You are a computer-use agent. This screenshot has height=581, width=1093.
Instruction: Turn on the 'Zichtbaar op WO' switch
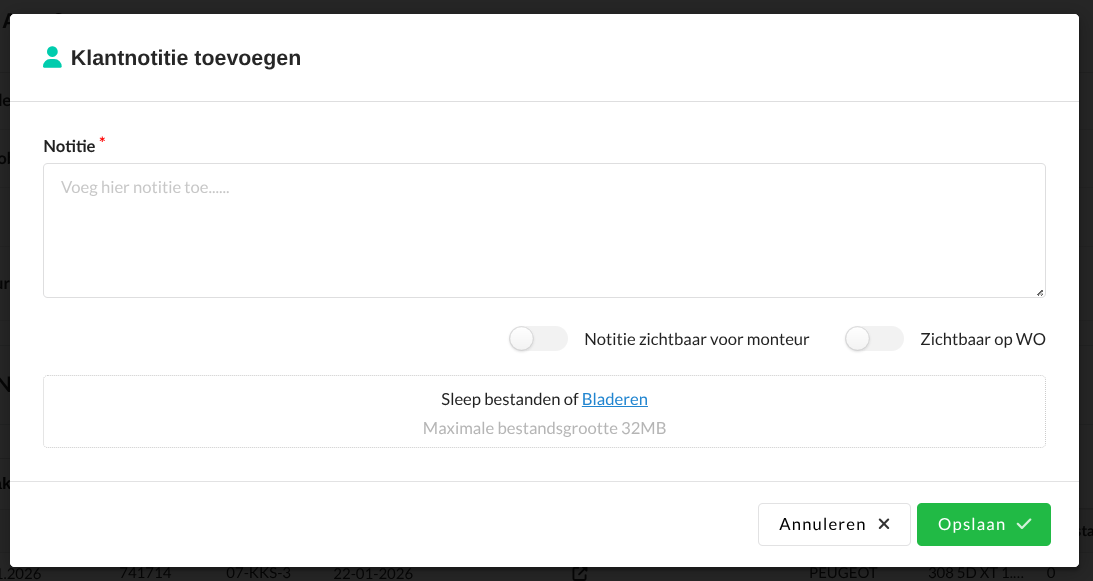click(874, 339)
